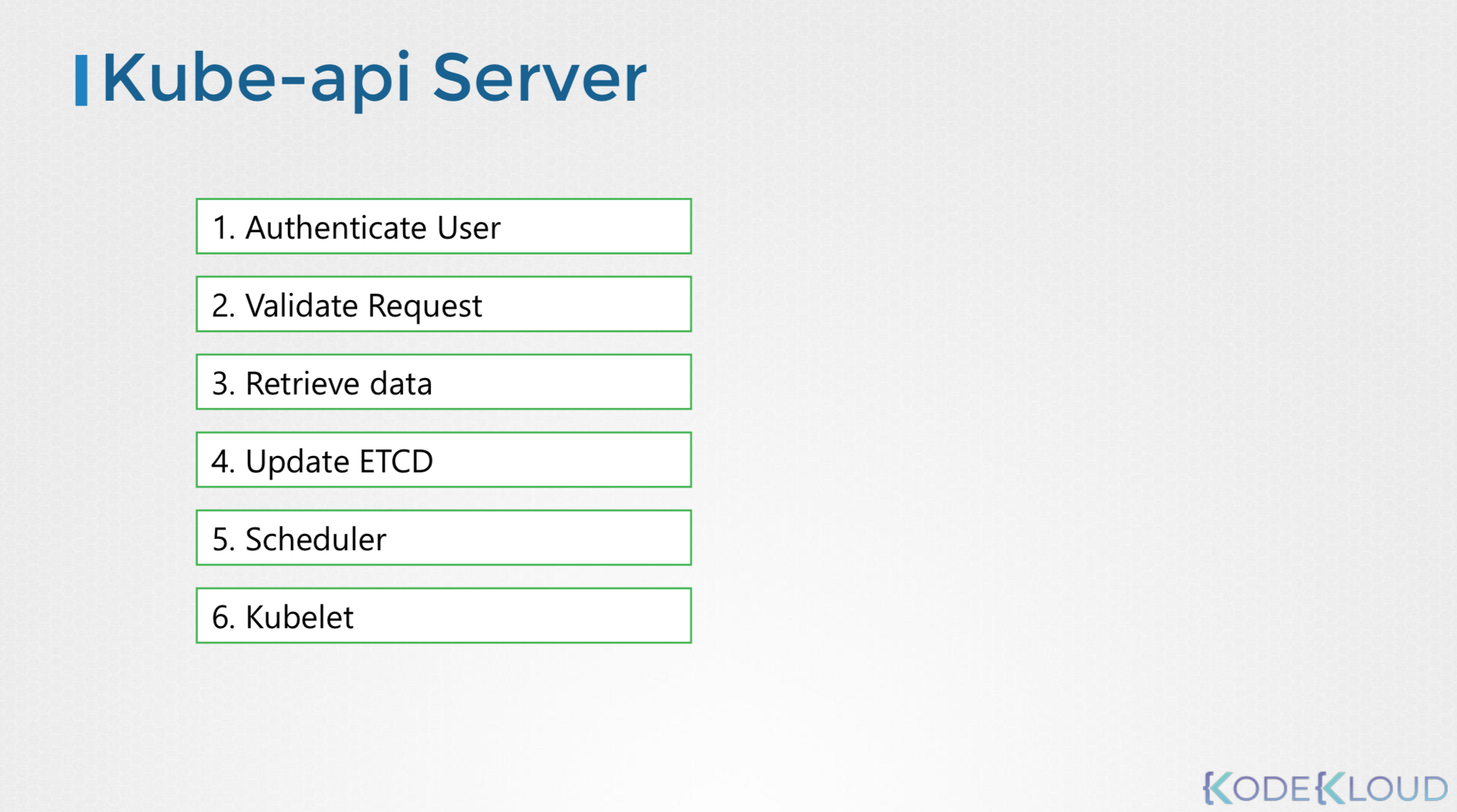This screenshot has height=812, width=1457.
Task: Click the "LOUD" letters in the logo
Action: coord(1397,789)
